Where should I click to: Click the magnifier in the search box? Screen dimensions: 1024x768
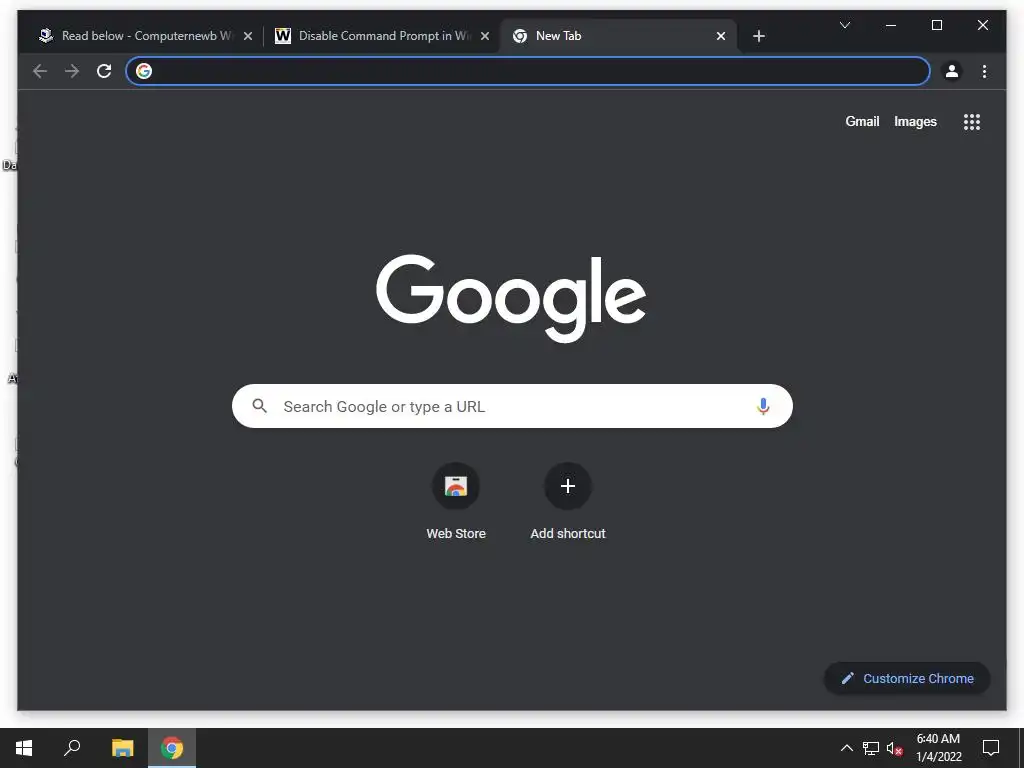click(259, 406)
